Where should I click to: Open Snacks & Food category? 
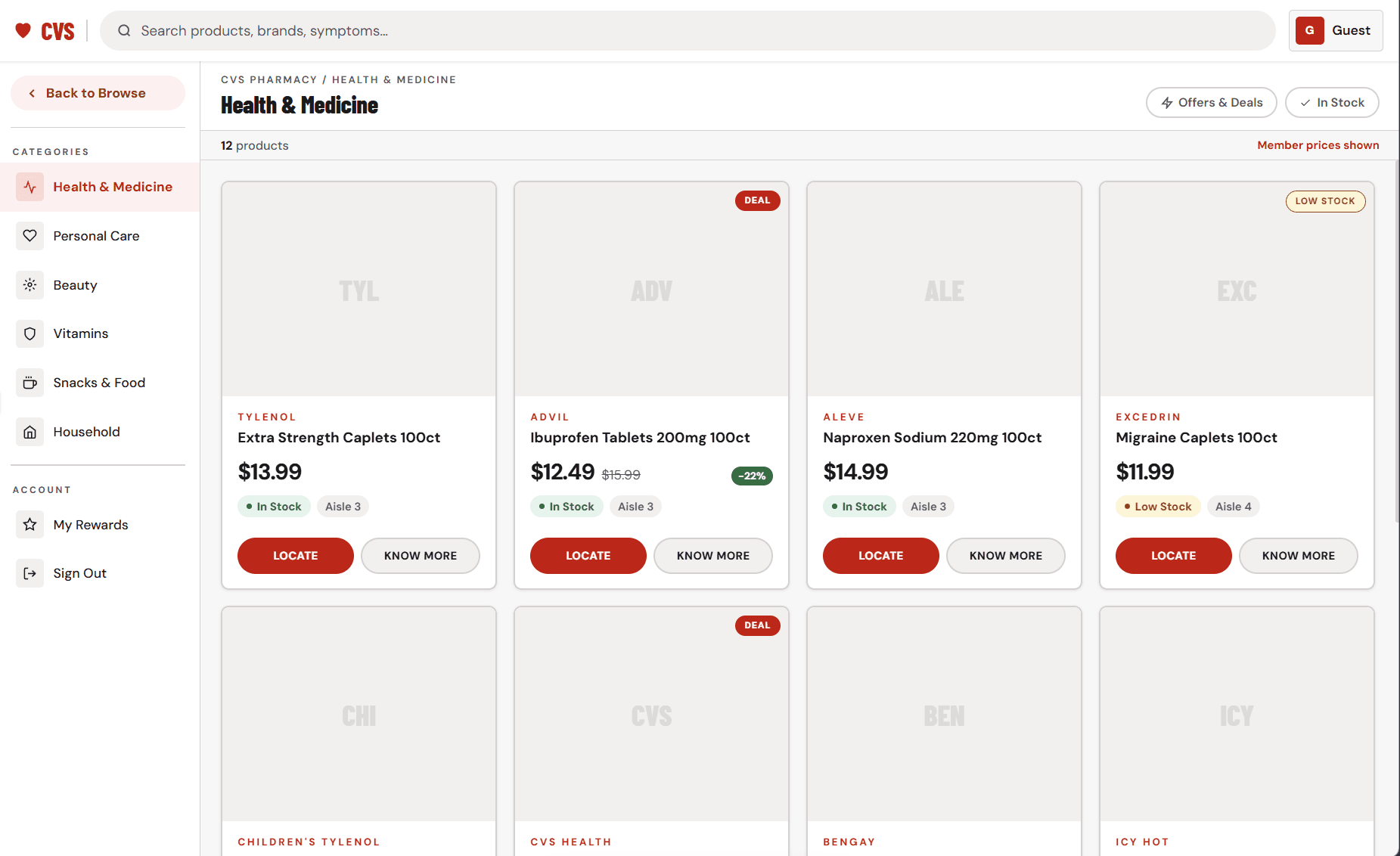click(x=100, y=383)
